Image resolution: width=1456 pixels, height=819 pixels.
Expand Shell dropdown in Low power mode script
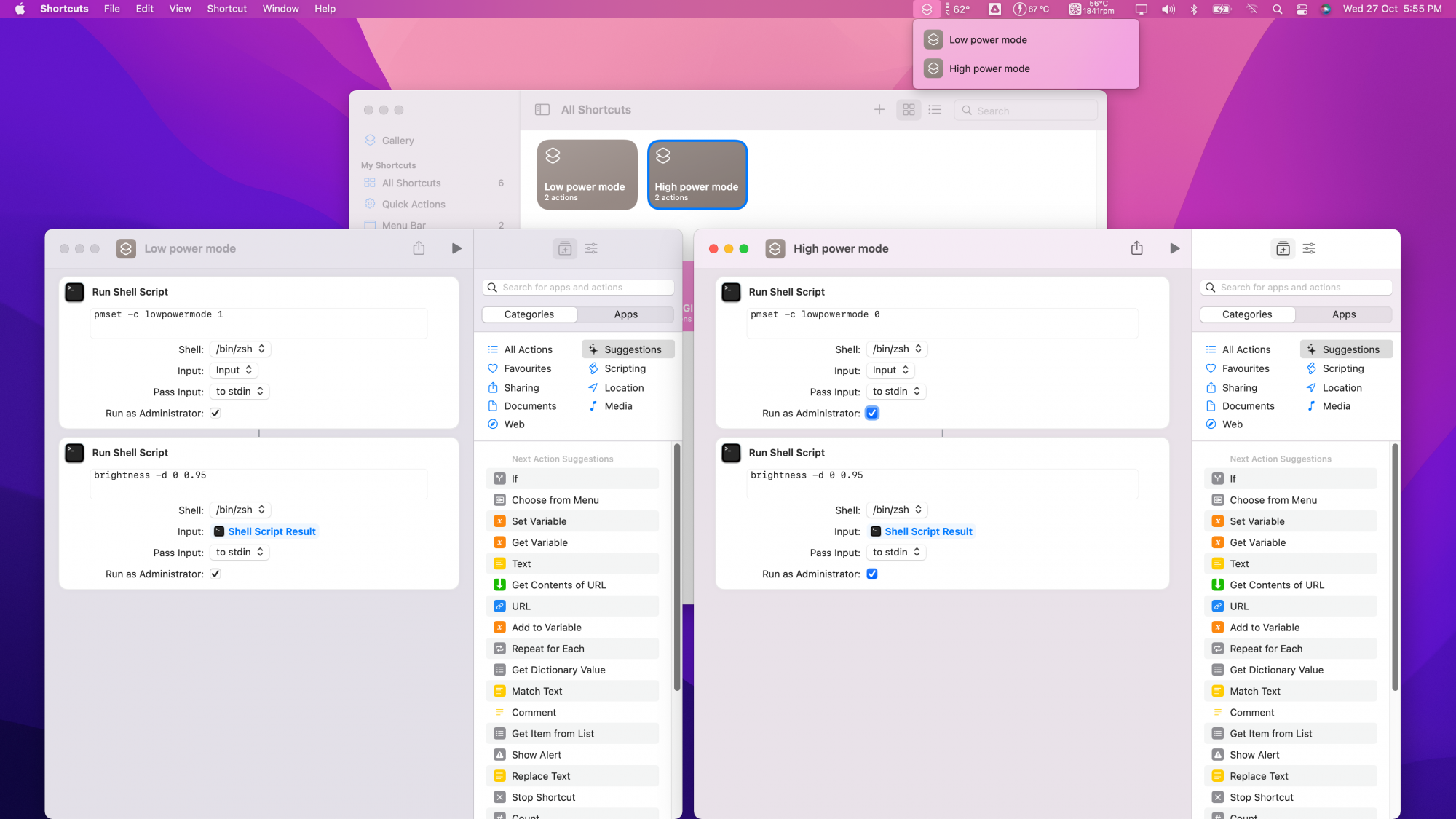[239, 348]
